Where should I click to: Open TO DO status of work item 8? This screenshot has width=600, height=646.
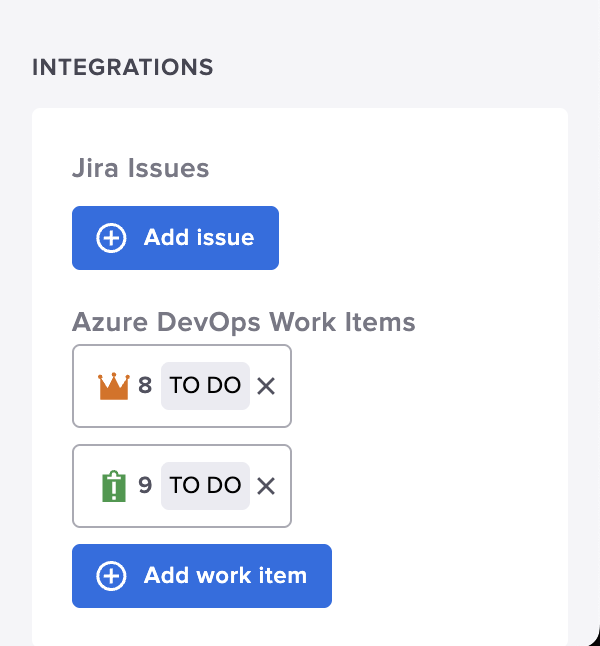[x=205, y=386]
